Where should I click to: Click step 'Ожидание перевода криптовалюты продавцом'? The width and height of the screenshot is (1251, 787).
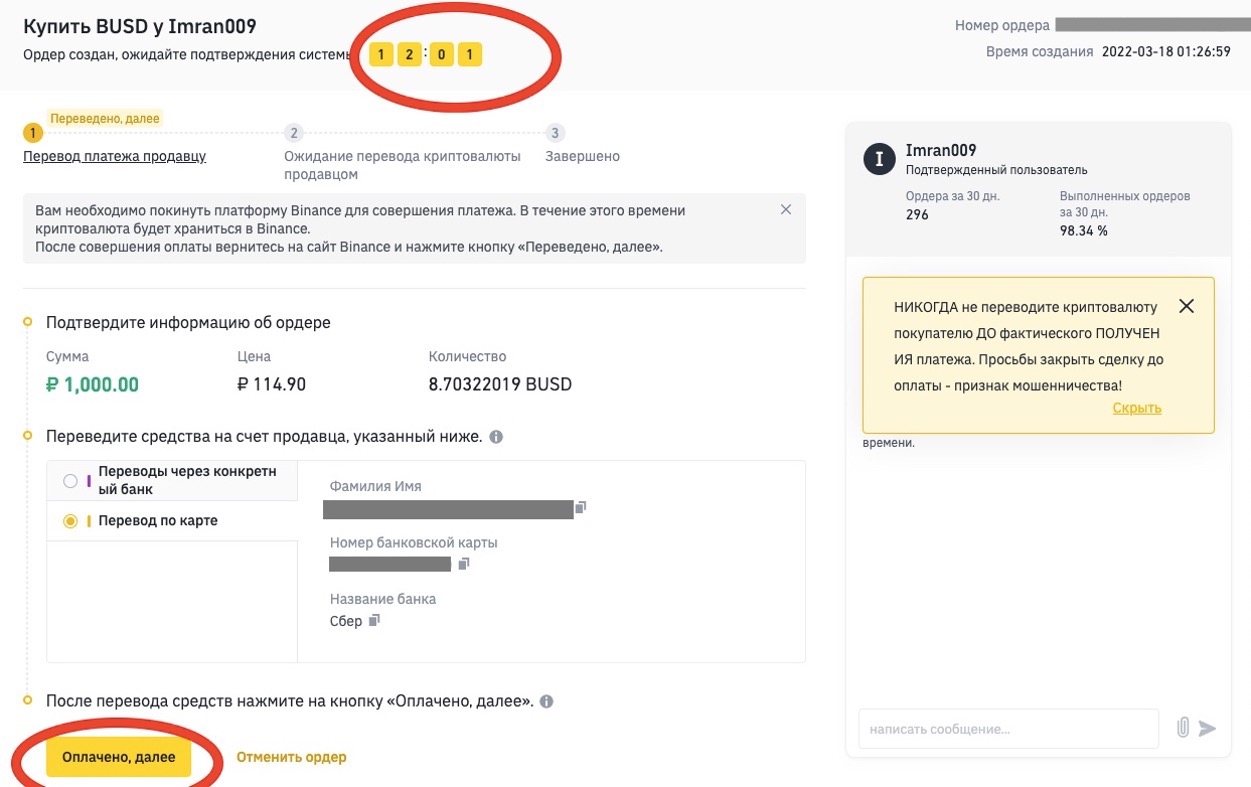(x=402, y=165)
